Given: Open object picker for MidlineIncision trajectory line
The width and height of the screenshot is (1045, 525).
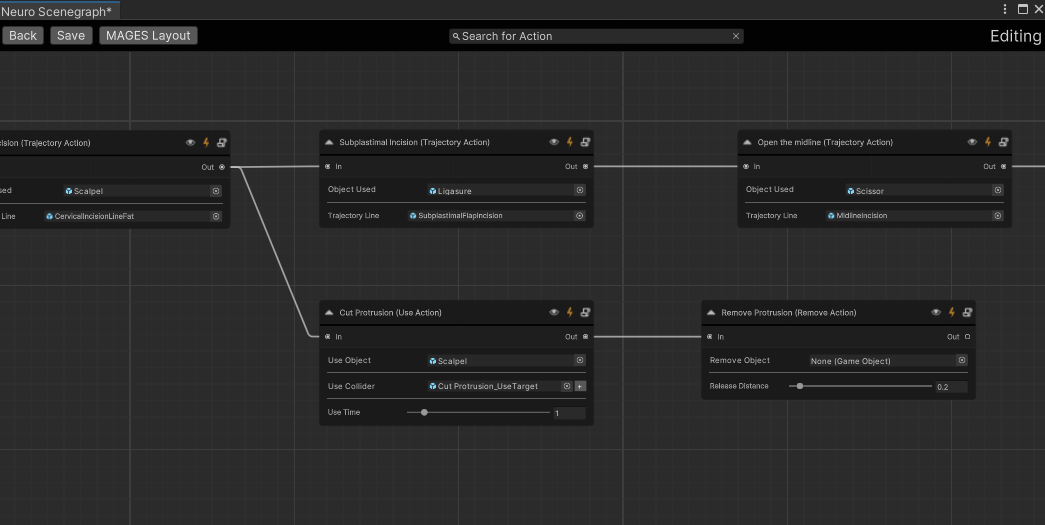Looking at the screenshot, I should tap(997, 215).
